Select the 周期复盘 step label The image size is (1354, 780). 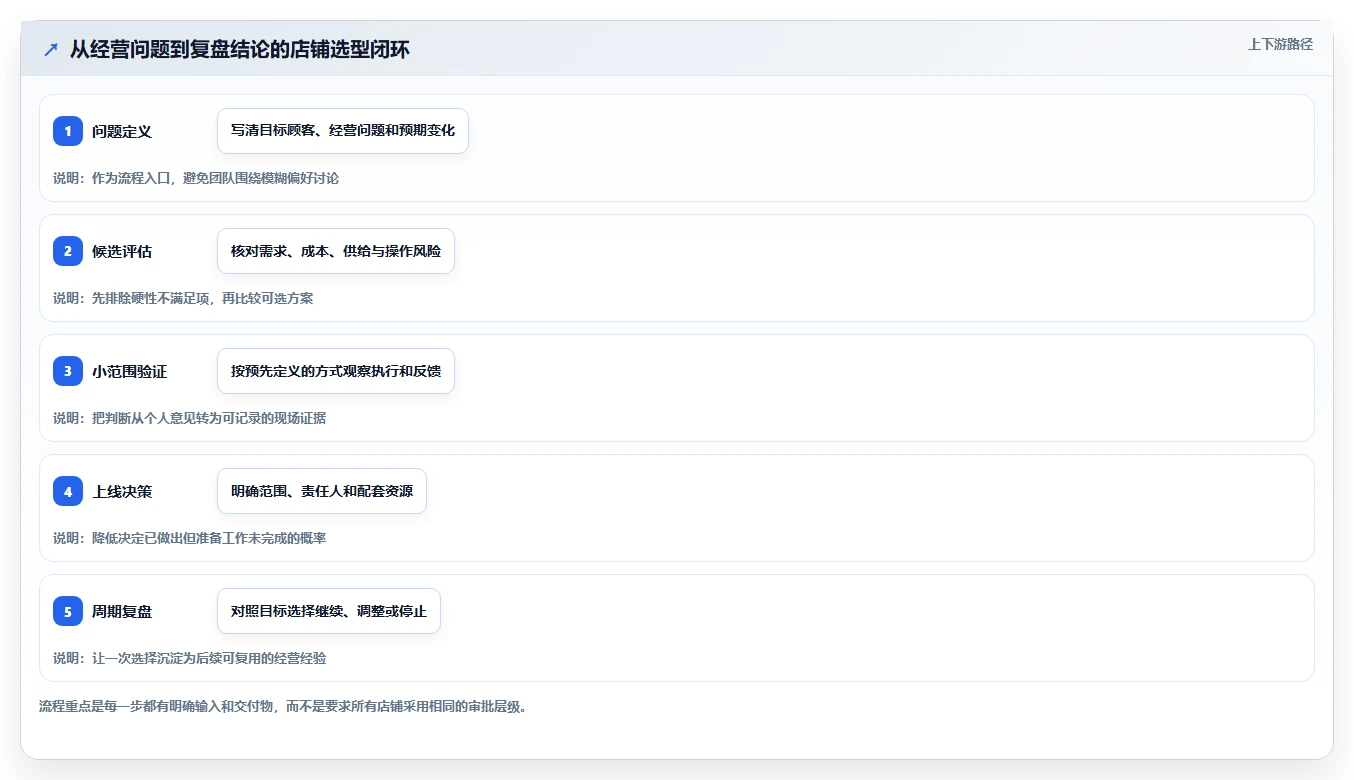(122, 611)
